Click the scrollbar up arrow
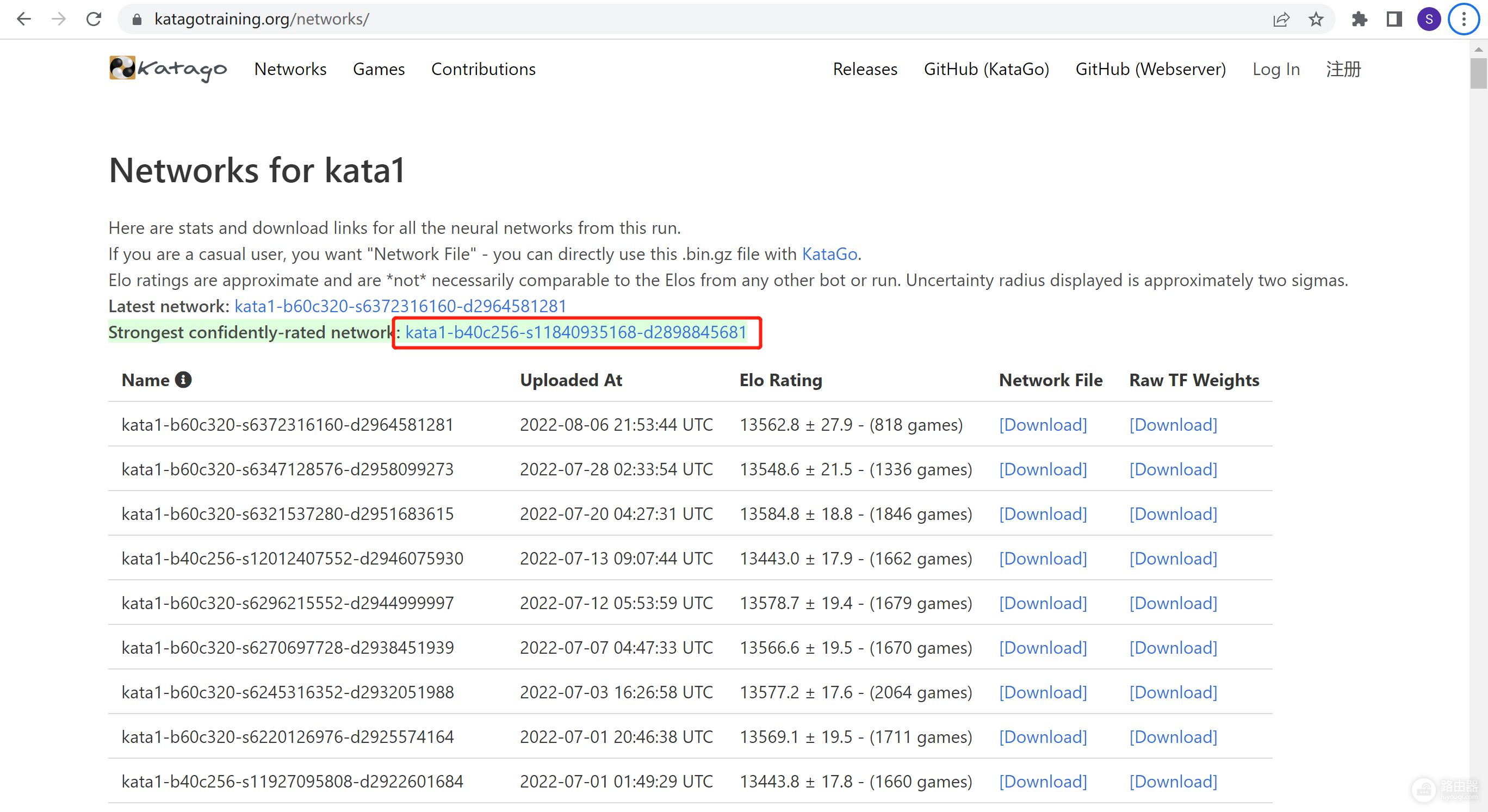 [x=1478, y=49]
